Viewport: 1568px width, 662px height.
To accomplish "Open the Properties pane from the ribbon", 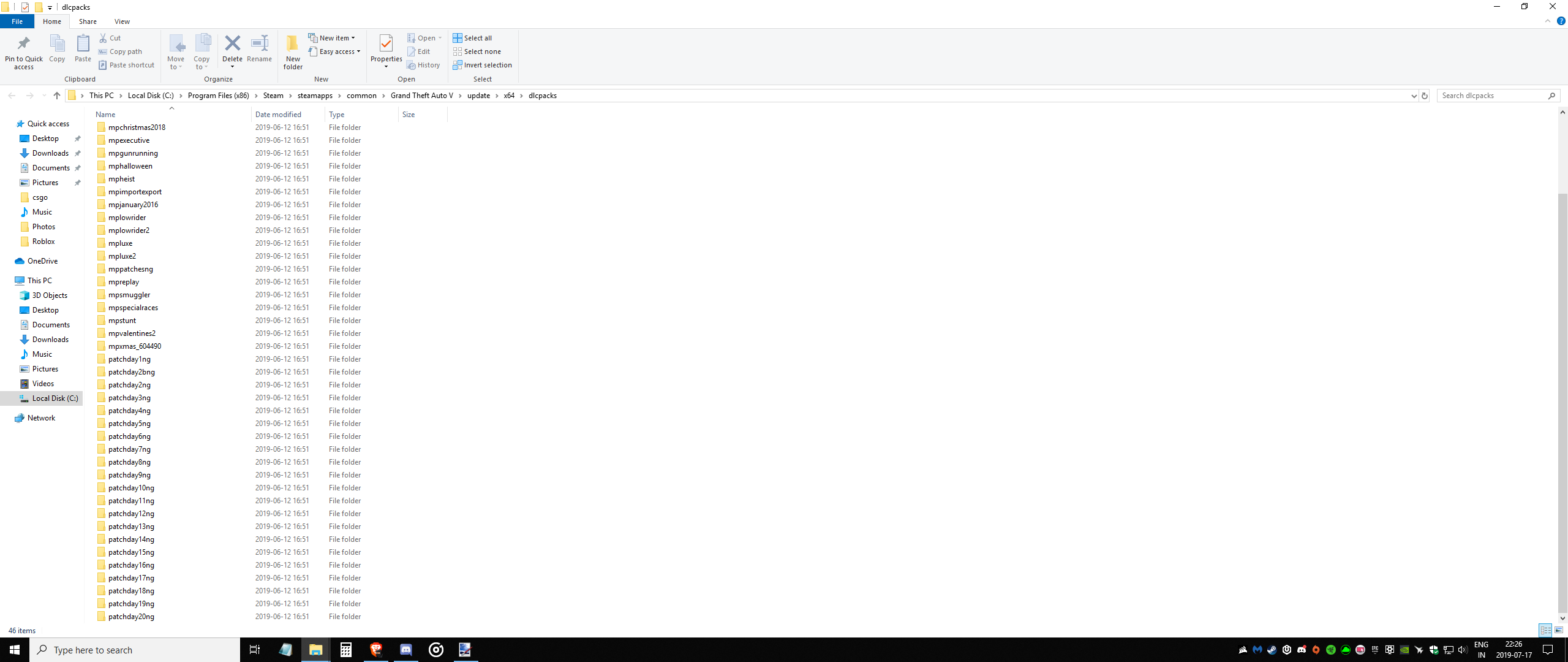I will pos(386,48).
